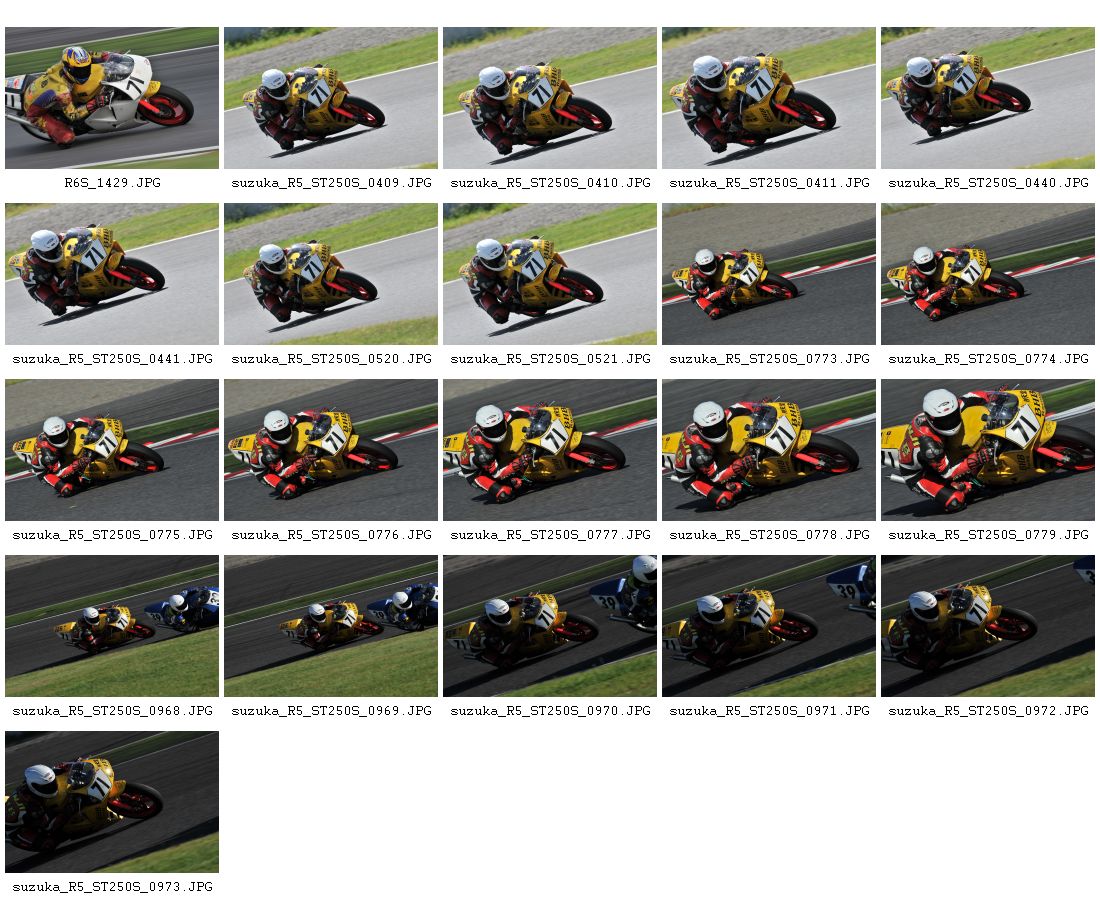
Task: Select photo suzuka_R5_ST250S_0773.JPG
Action: pos(769,274)
